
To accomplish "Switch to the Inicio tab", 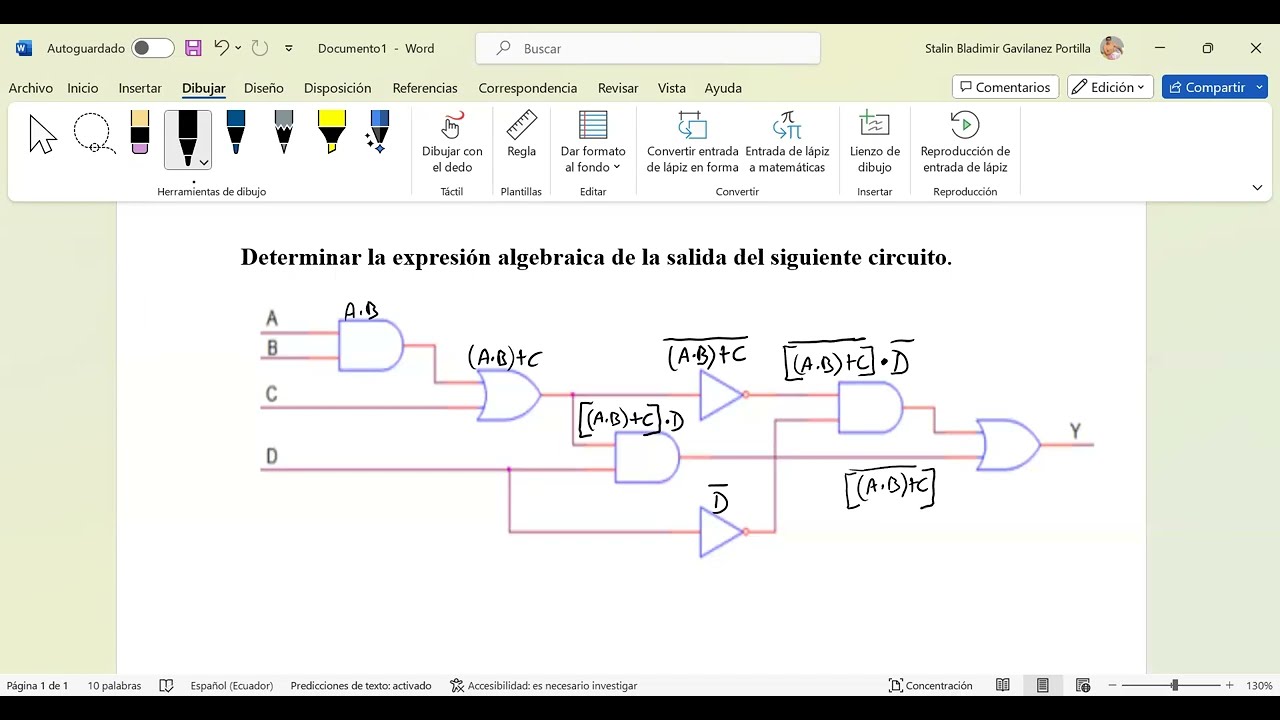I will (x=83, y=88).
